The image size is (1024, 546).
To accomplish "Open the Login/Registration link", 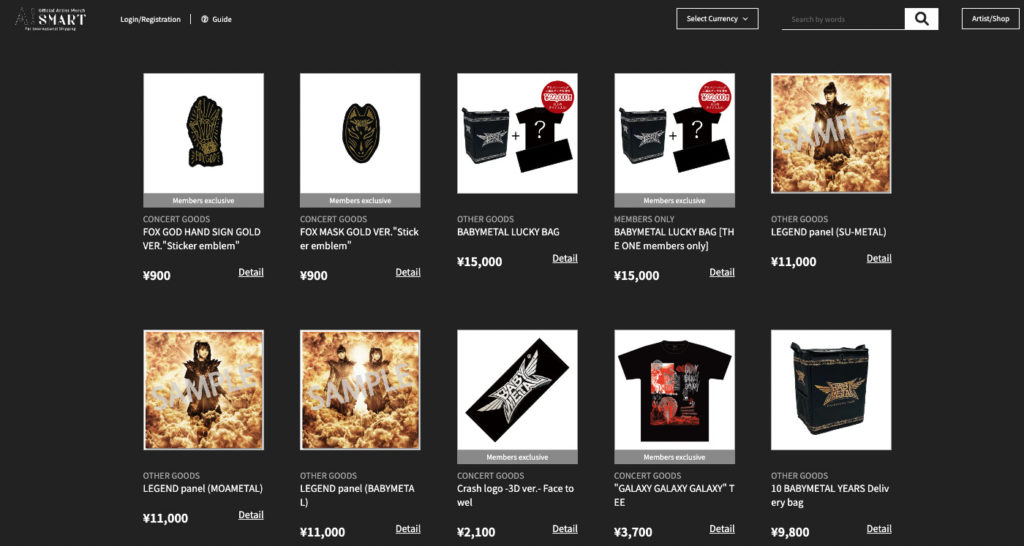I will point(150,20).
